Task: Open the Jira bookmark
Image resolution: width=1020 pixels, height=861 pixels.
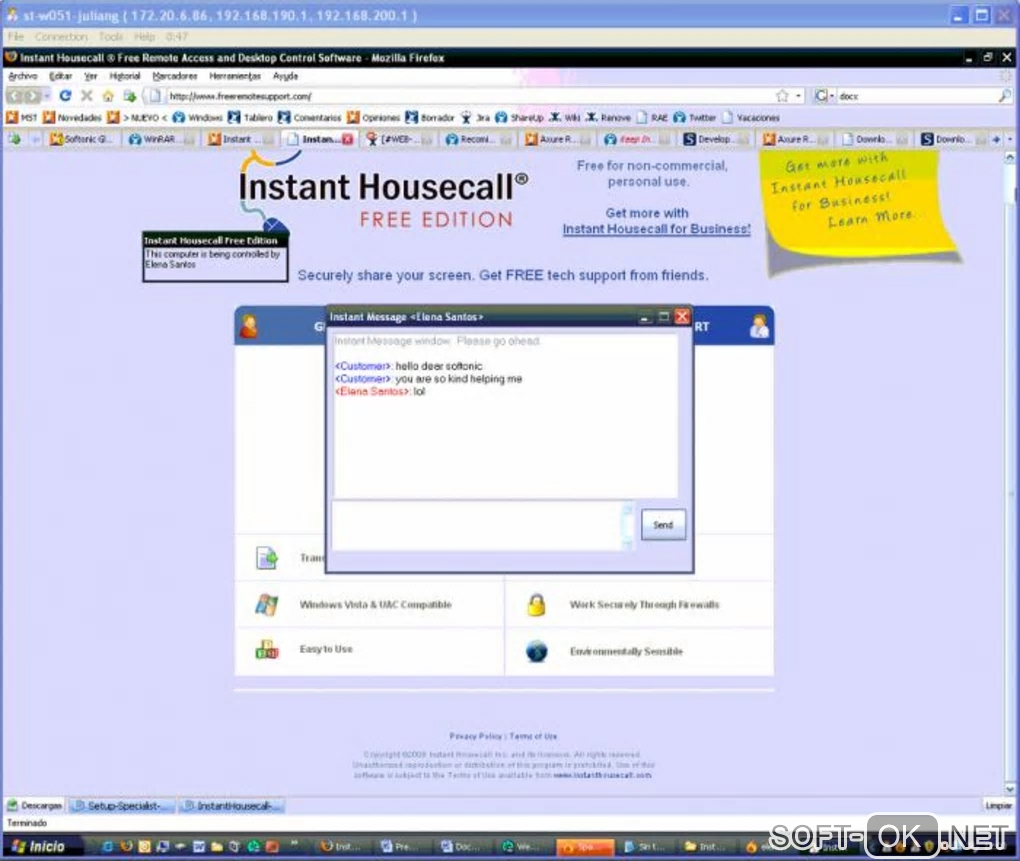Action: [475, 118]
